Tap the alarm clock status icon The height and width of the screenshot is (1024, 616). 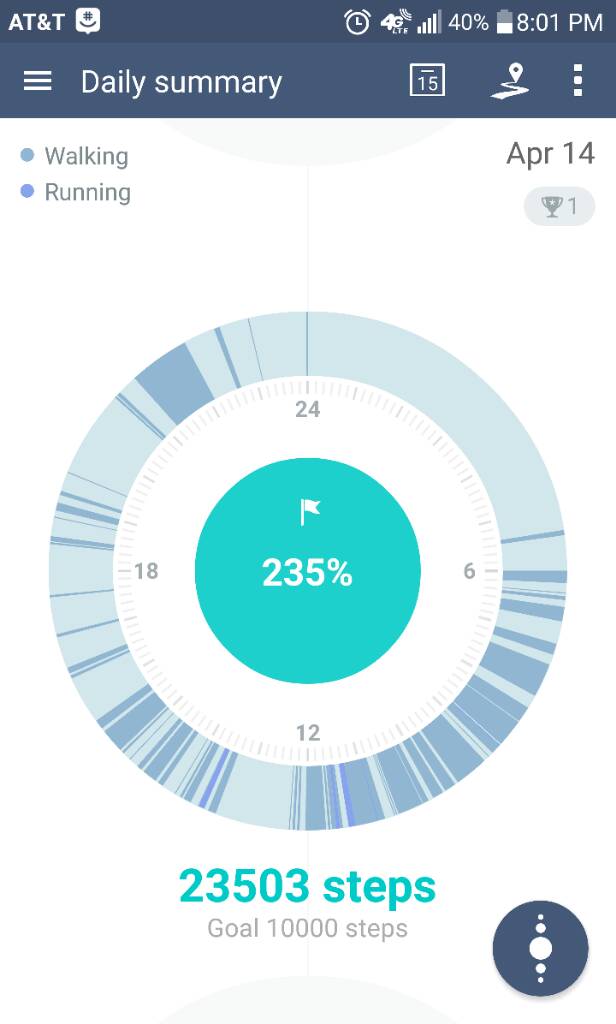pyautogui.click(x=357, y=23)
